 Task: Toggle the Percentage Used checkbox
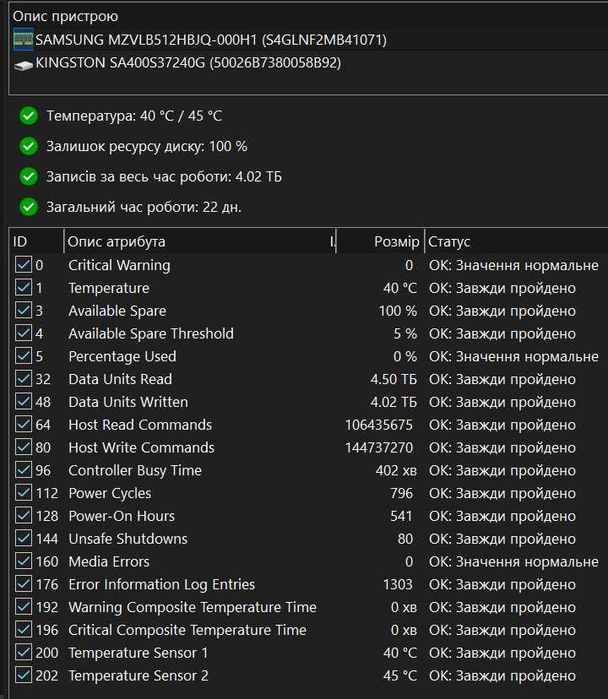click(23, 356)
